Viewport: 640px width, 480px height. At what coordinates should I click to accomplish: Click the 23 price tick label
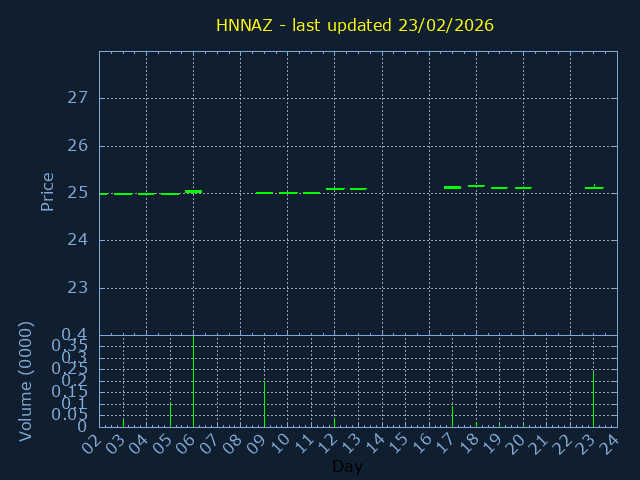(x=78, y=288)
